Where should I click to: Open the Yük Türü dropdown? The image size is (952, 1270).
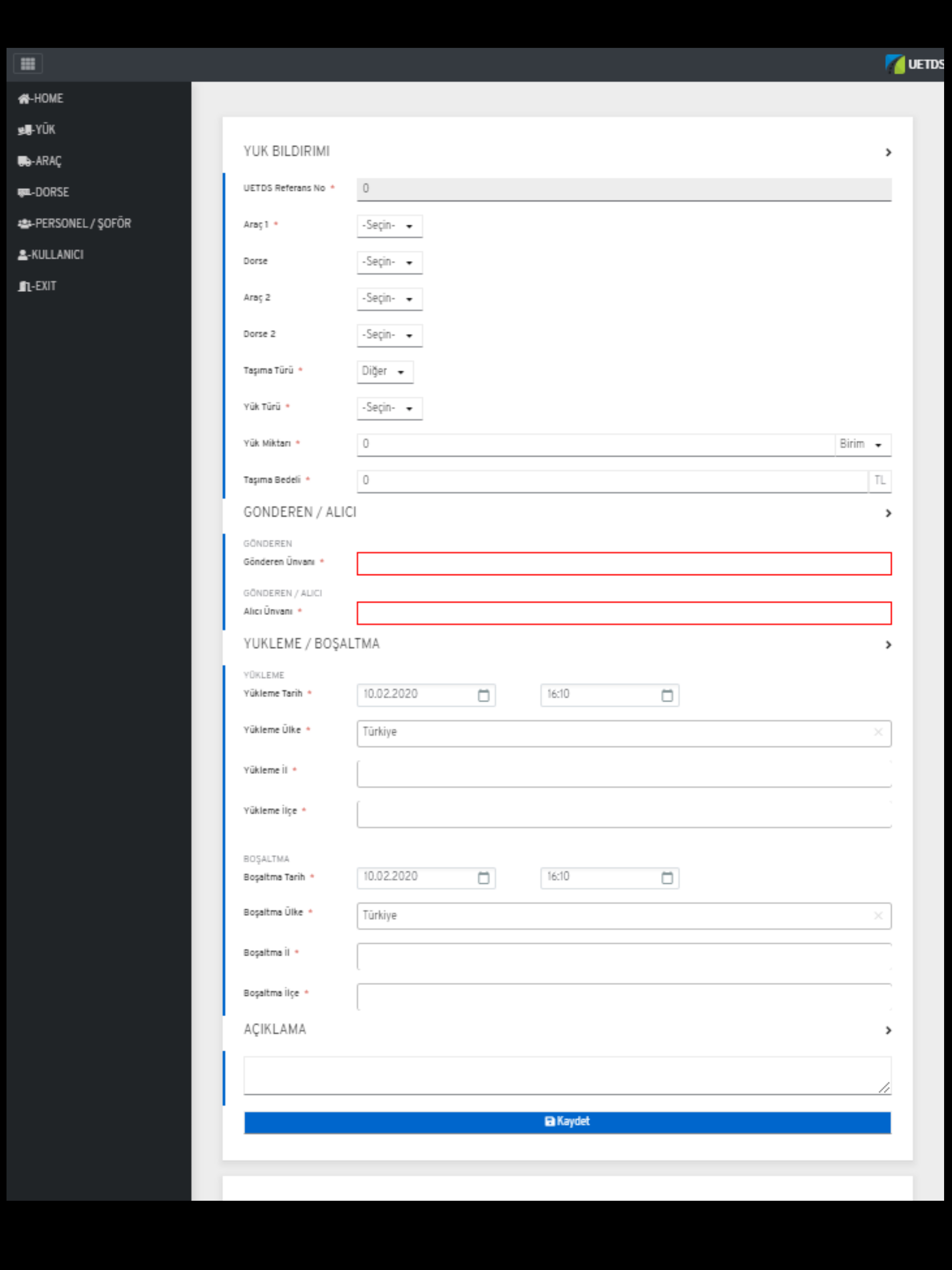[389, 408]
